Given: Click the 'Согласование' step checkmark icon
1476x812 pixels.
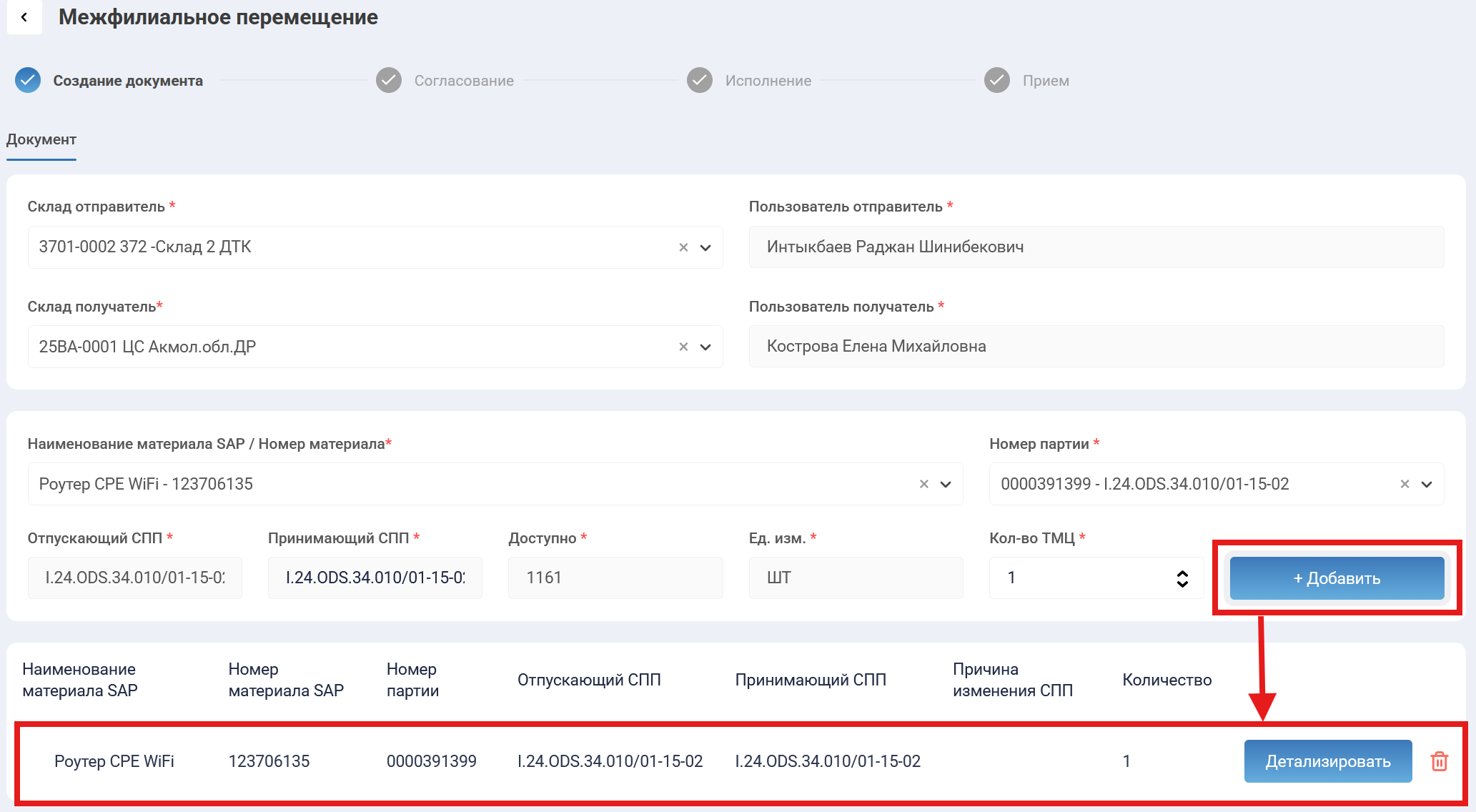Looking at the screenshot, I should pyautogui.click(x=389, y=80).
